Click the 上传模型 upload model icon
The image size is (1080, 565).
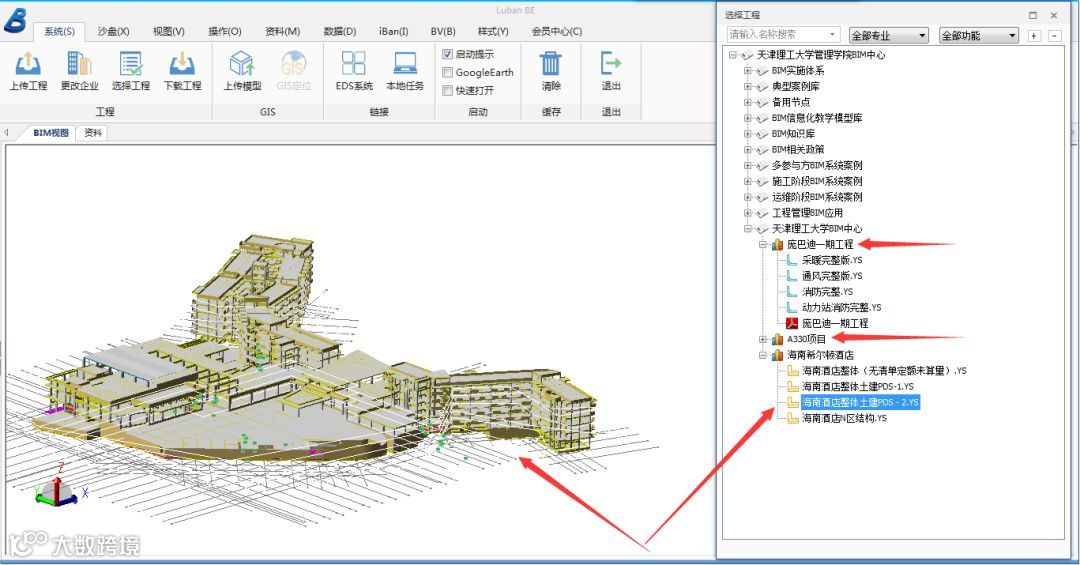tap(242, 64)
